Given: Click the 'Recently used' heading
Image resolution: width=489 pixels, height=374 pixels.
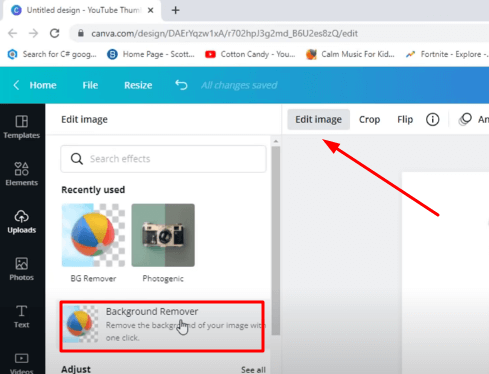Looking at the screenshot, I should [x=93, y=190].
